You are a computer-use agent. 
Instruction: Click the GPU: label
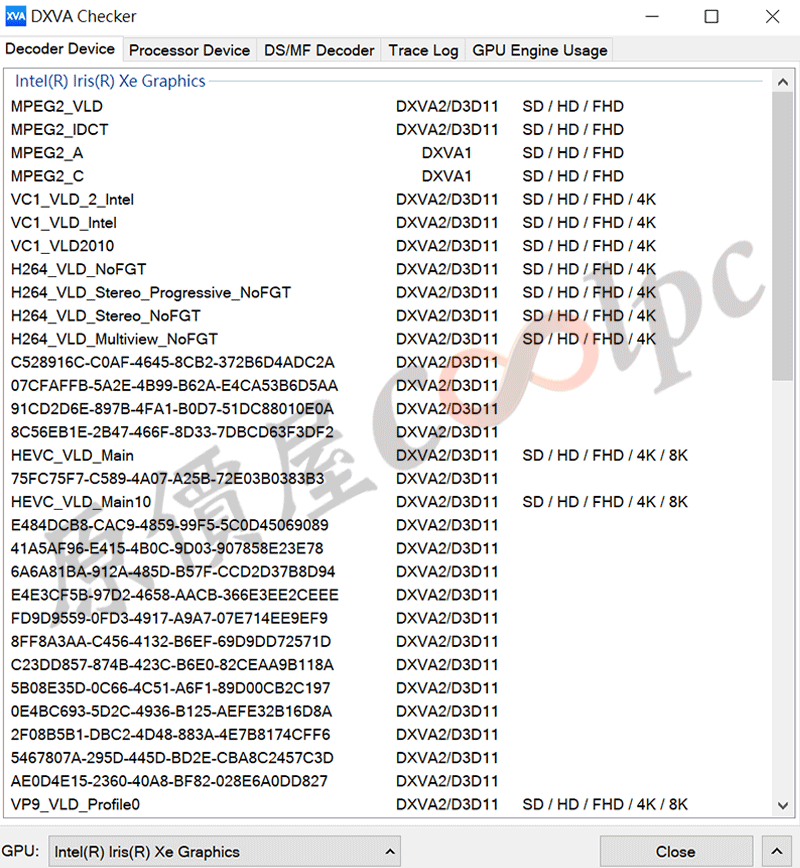click(20, 851)
